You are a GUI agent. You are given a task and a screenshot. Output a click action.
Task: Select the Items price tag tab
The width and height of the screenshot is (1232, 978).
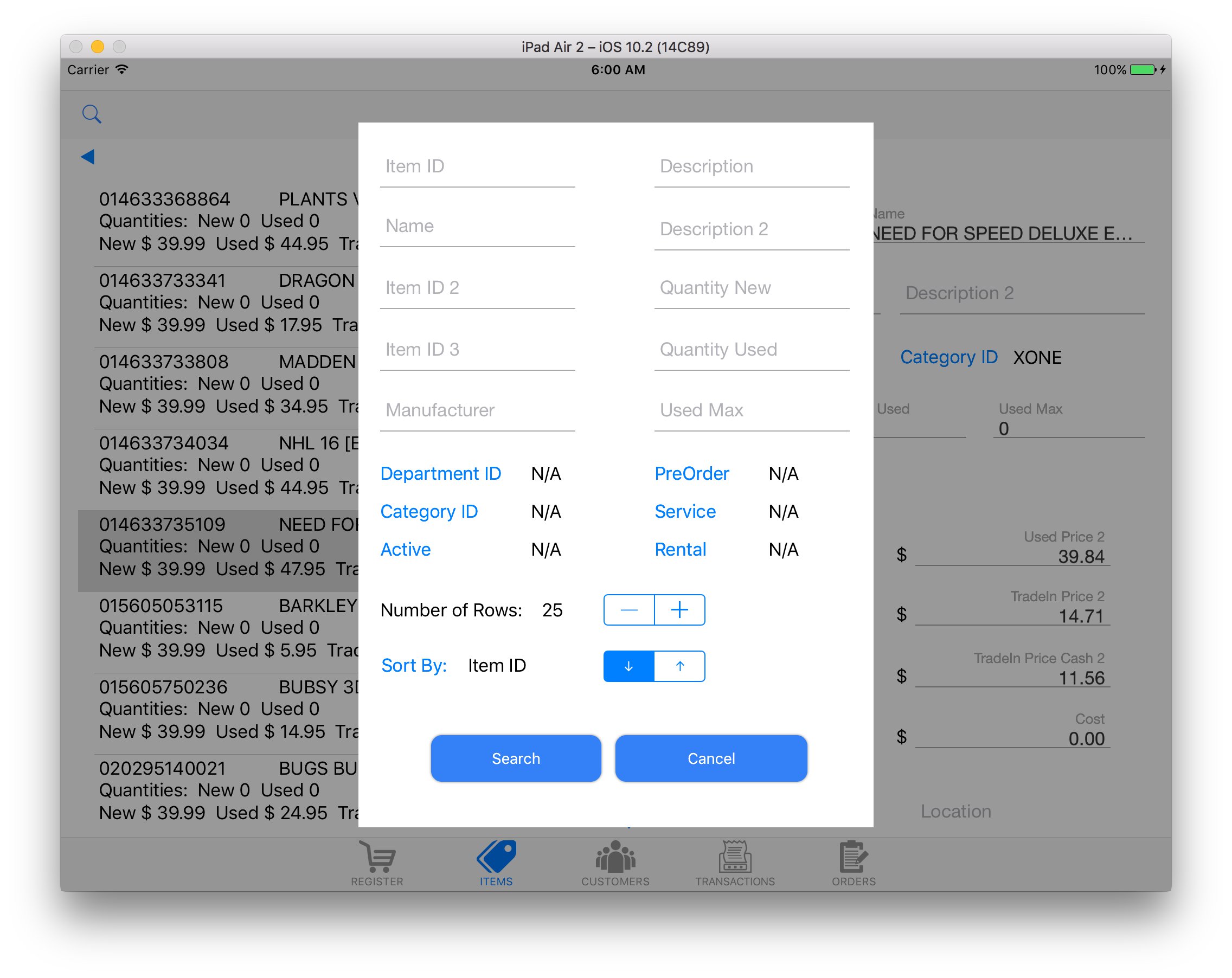[496, 863]
